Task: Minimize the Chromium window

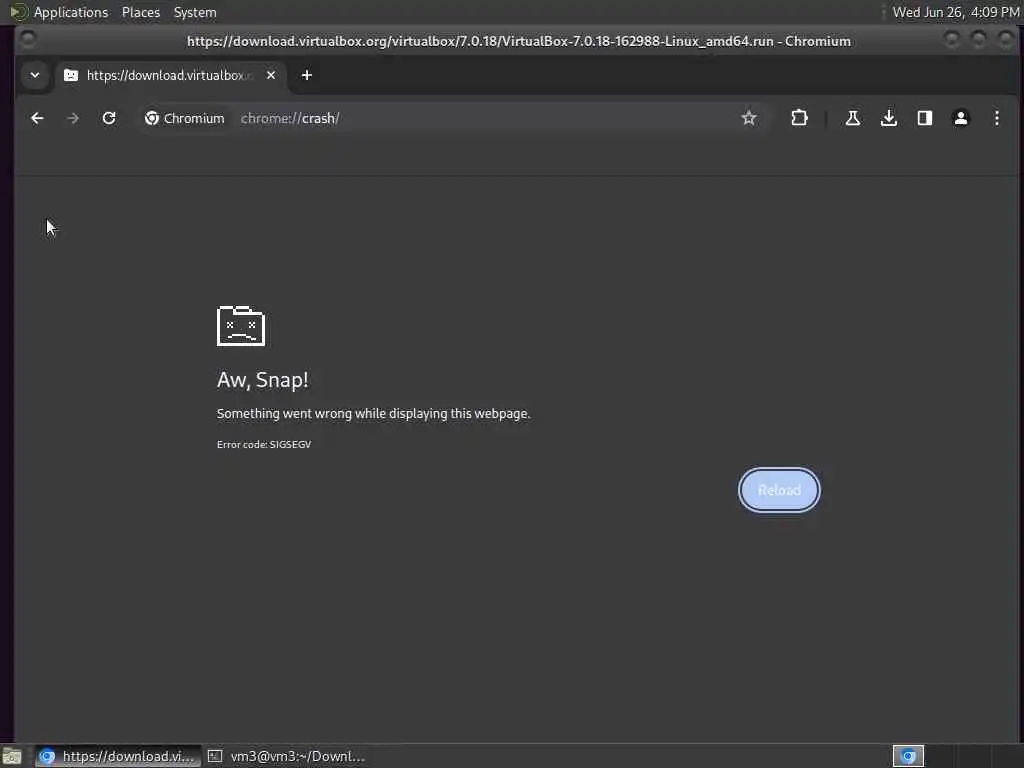Action: coord(952,40)
